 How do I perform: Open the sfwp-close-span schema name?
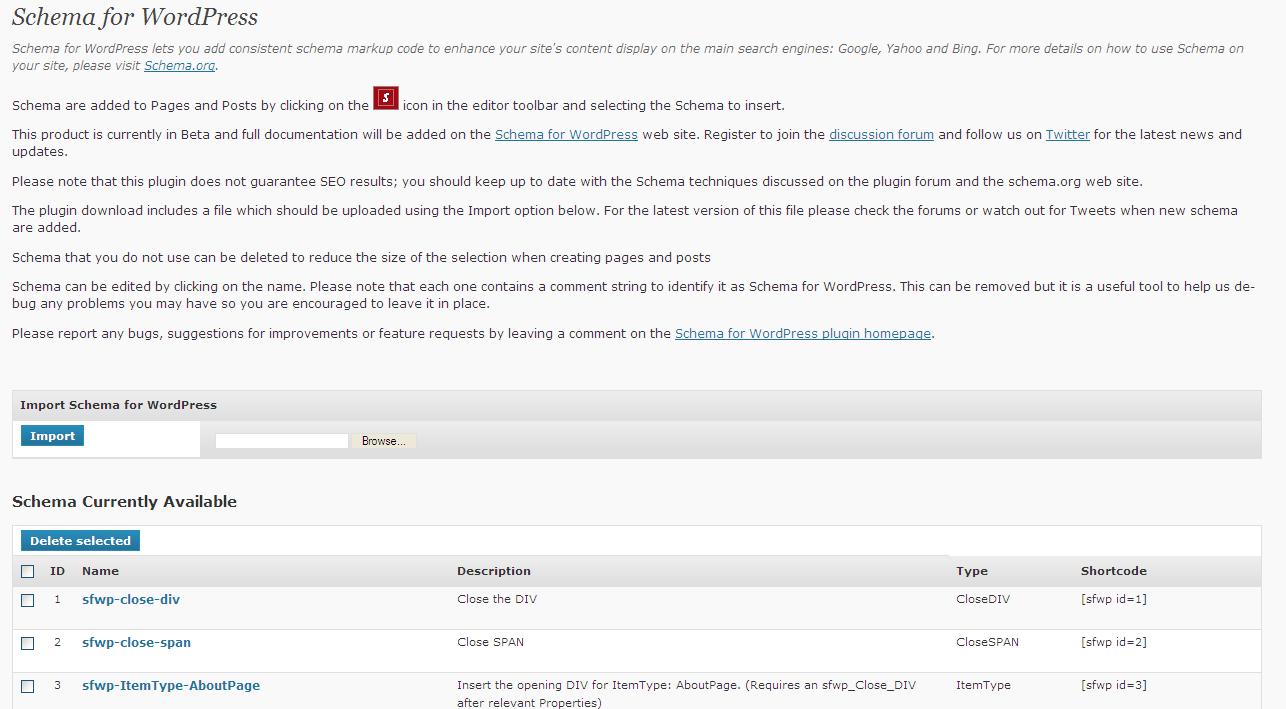click(x=136, y=643)
